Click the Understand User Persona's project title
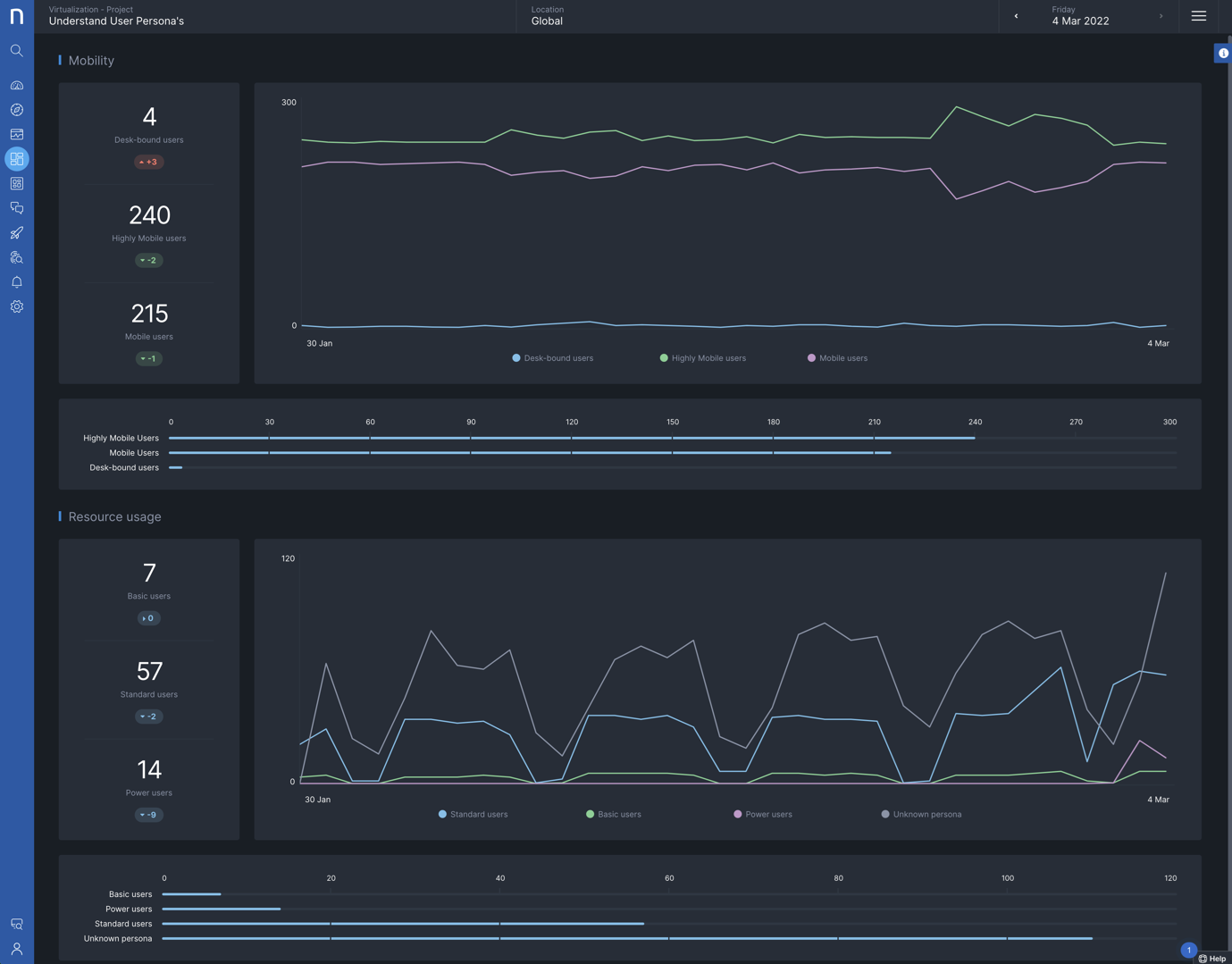This screenshot has height=964, width=1232. tap(116, 21)
